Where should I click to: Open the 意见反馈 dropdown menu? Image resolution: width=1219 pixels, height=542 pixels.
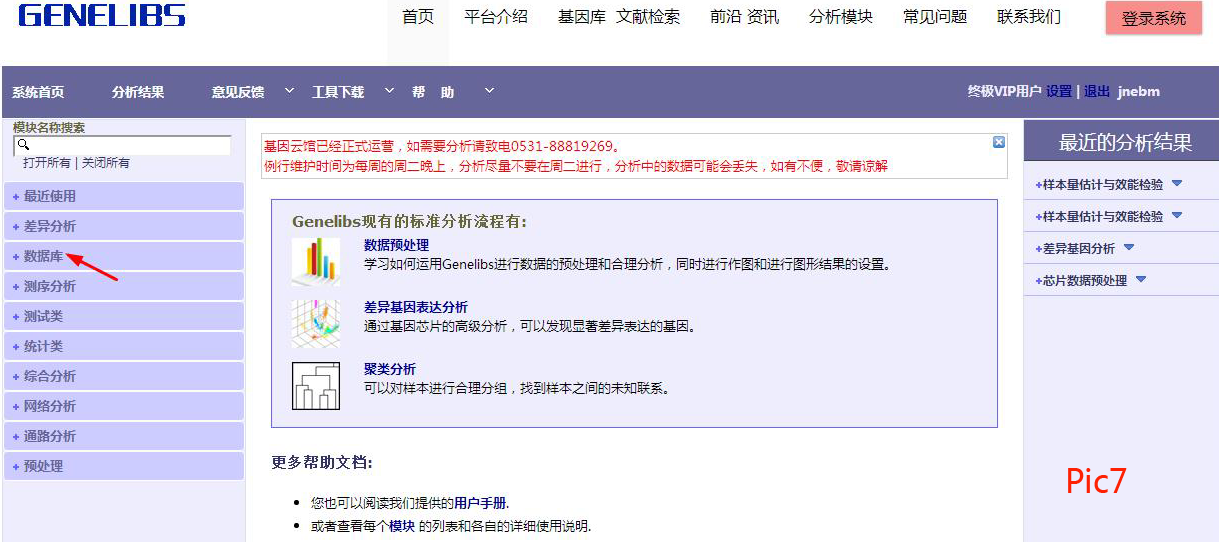289,91
